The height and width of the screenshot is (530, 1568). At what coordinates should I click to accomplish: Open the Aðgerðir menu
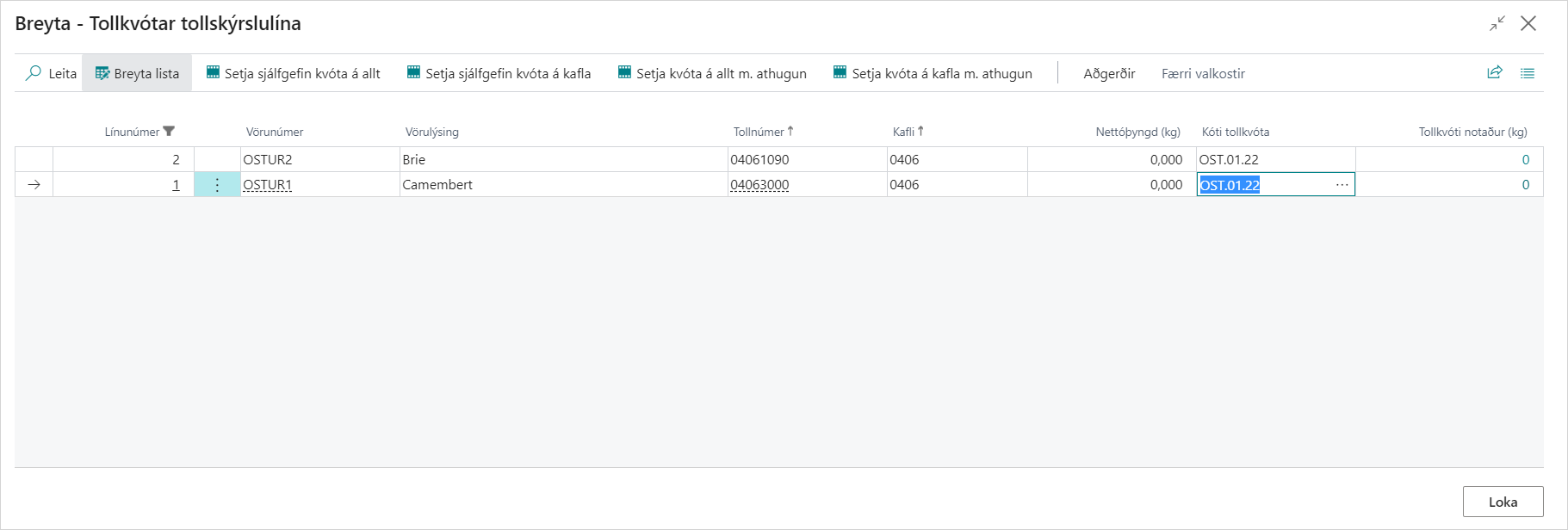pos(1109,73)
